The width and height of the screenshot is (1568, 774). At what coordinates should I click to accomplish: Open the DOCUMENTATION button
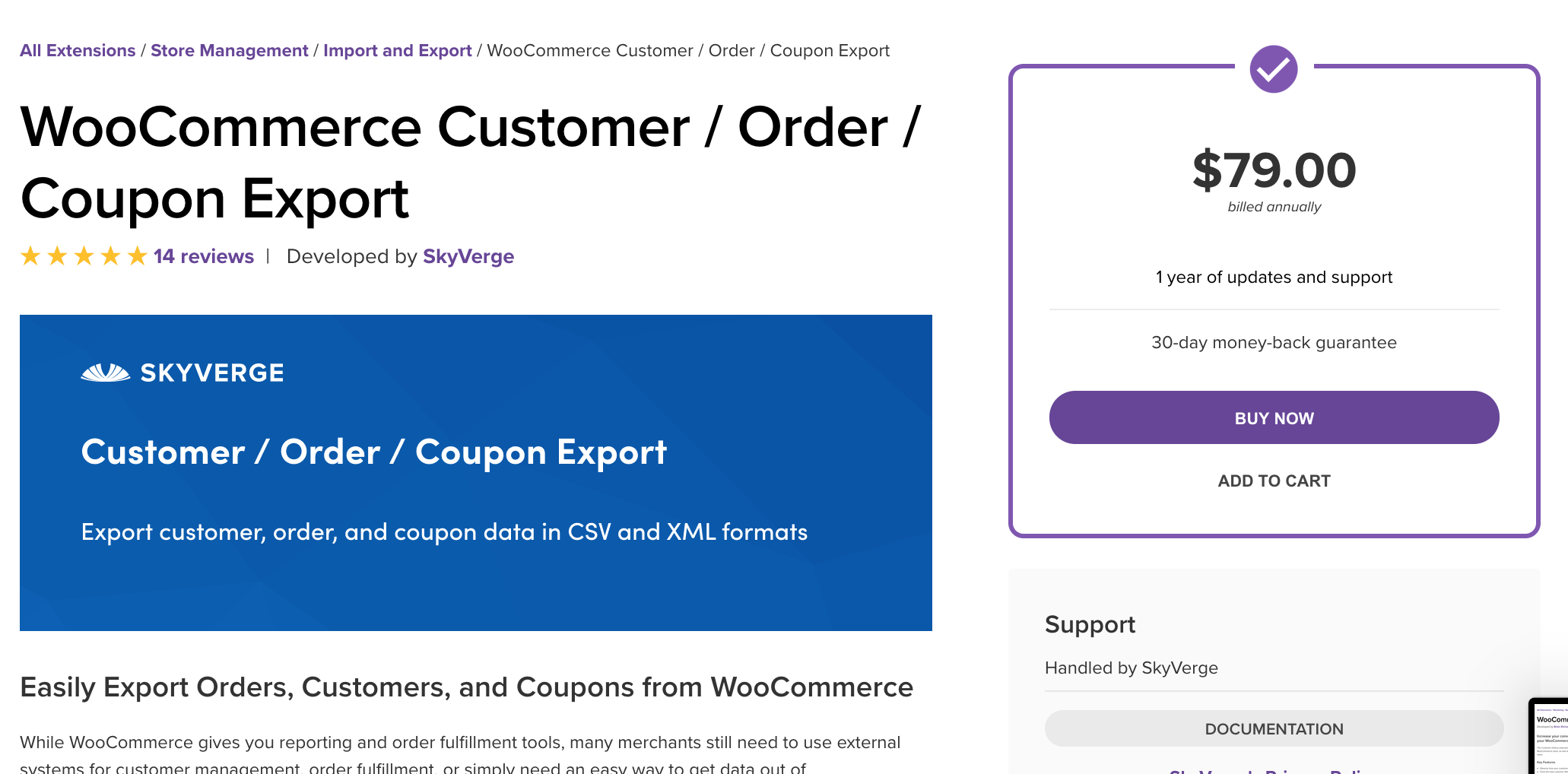point(1274,728)
